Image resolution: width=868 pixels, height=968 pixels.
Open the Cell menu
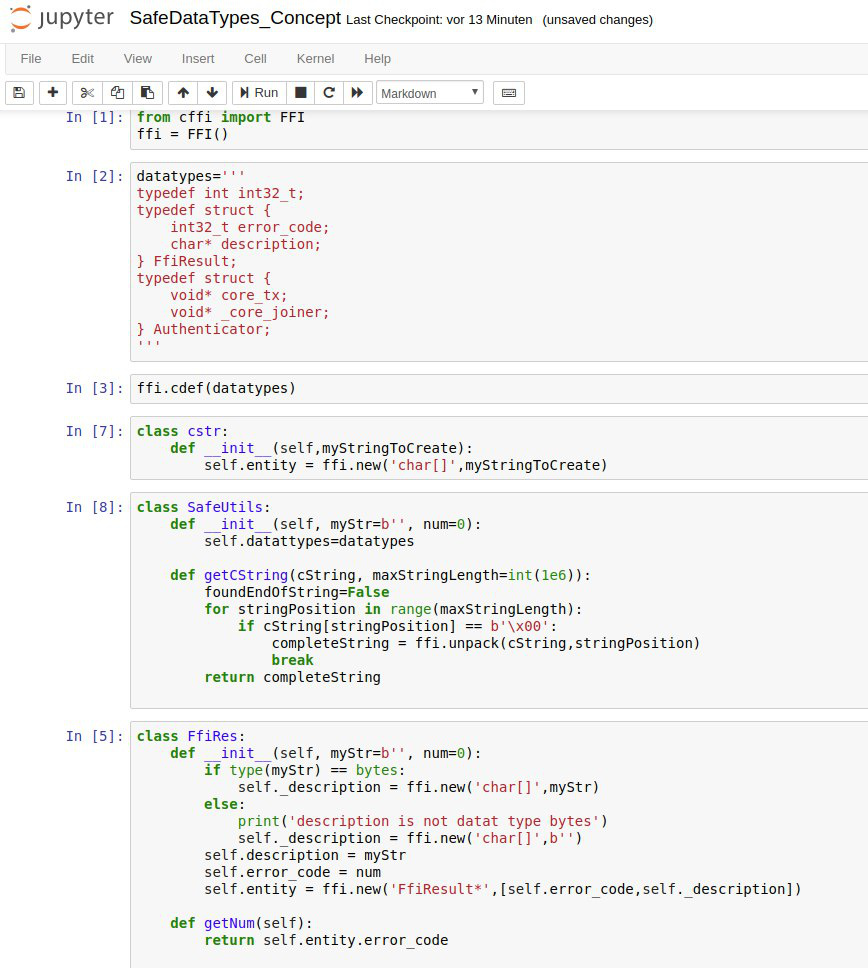255,59
